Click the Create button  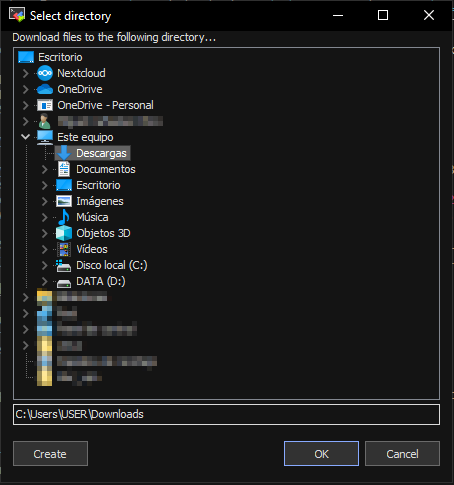coord(50,453)
